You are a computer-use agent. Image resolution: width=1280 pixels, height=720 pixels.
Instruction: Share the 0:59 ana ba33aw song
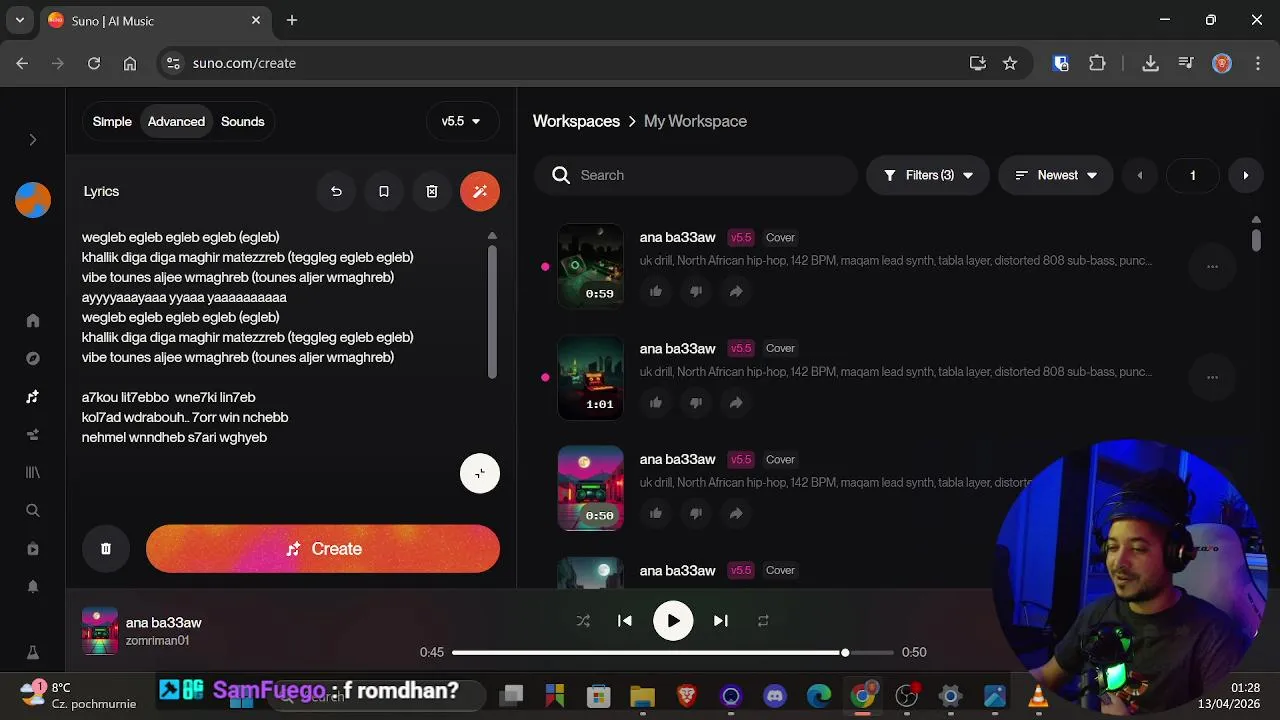(x=736, y=292)
